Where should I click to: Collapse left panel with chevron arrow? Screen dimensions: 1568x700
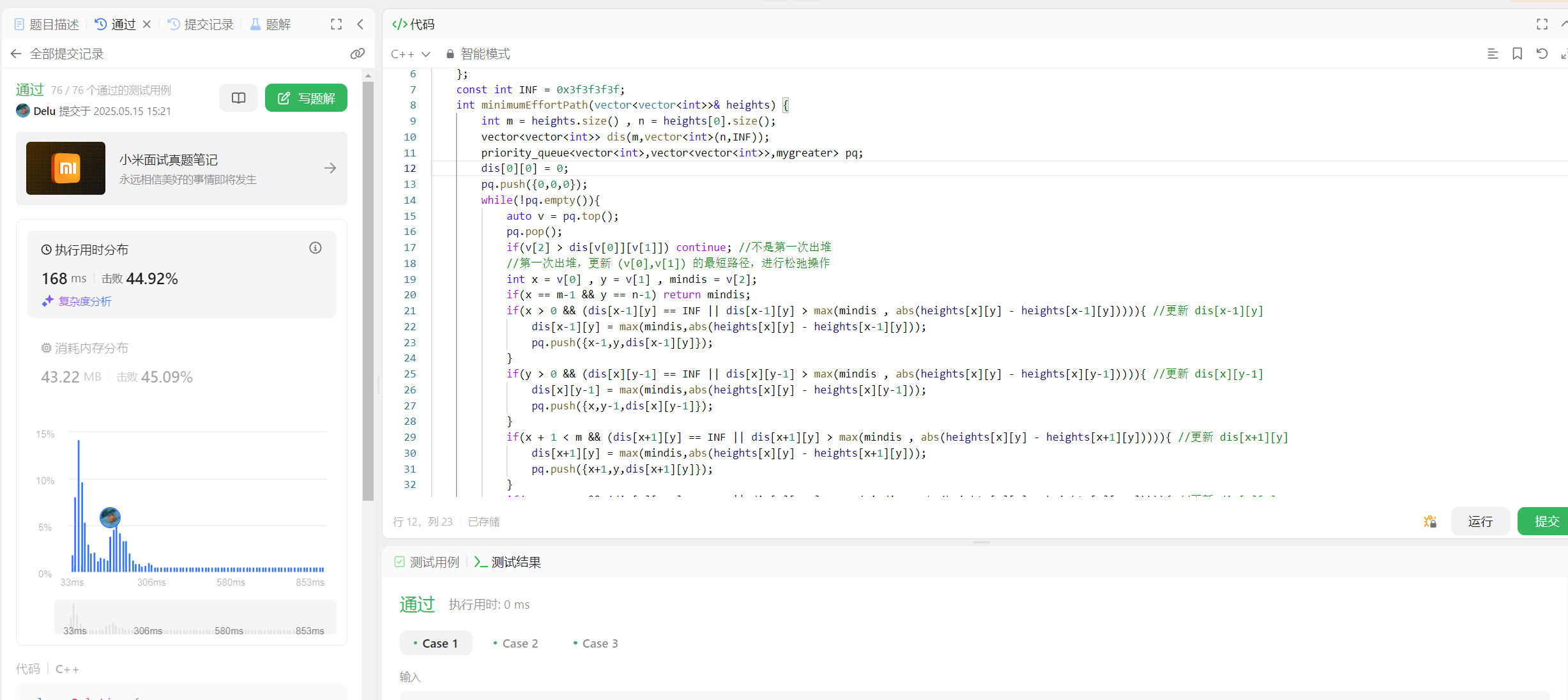360,24
